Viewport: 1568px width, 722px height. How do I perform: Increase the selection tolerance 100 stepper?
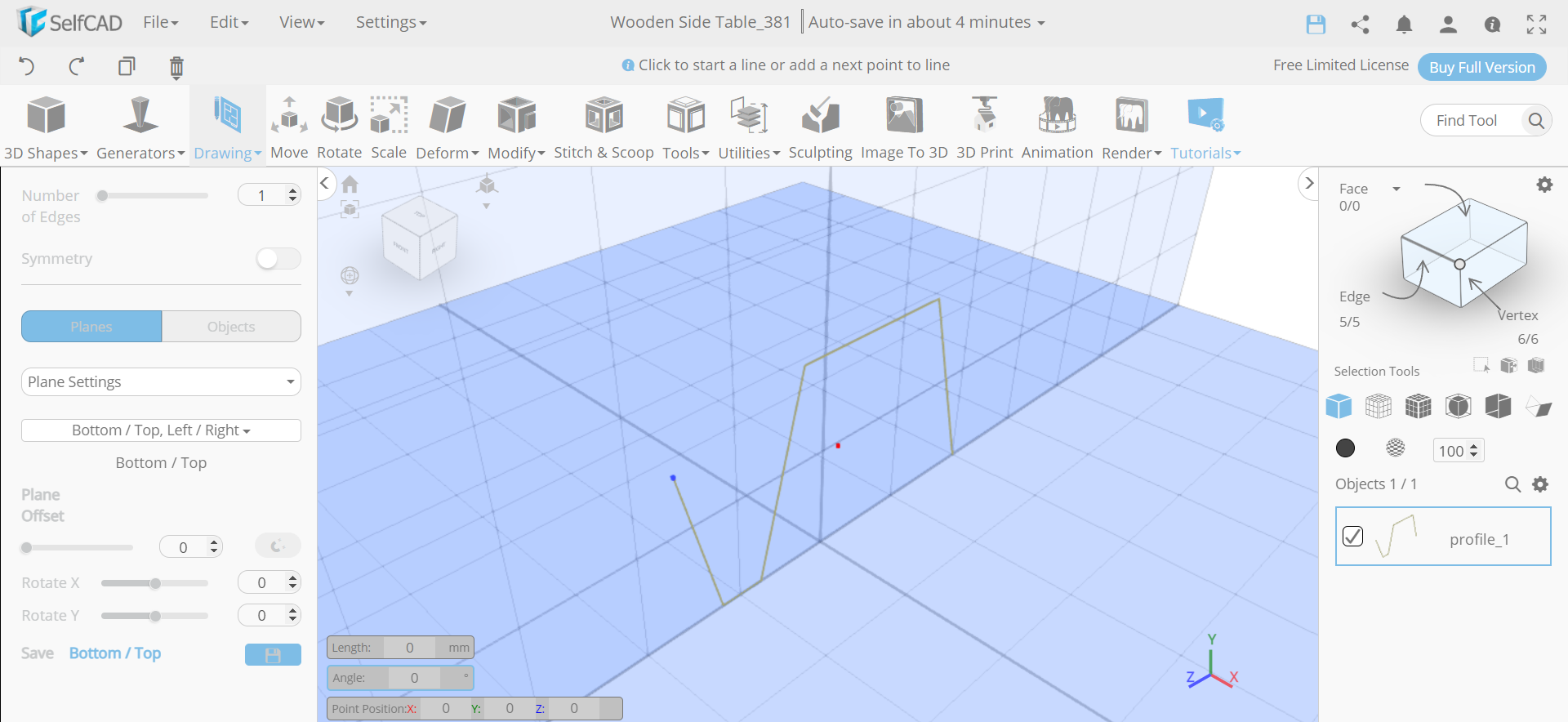tap(1474, 446)
